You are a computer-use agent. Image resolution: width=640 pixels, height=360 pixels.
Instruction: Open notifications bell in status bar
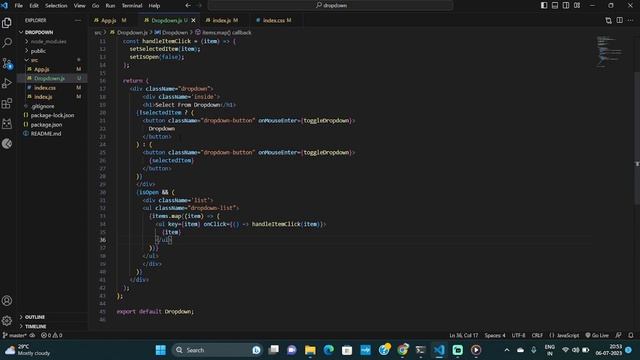coord(631,336)
